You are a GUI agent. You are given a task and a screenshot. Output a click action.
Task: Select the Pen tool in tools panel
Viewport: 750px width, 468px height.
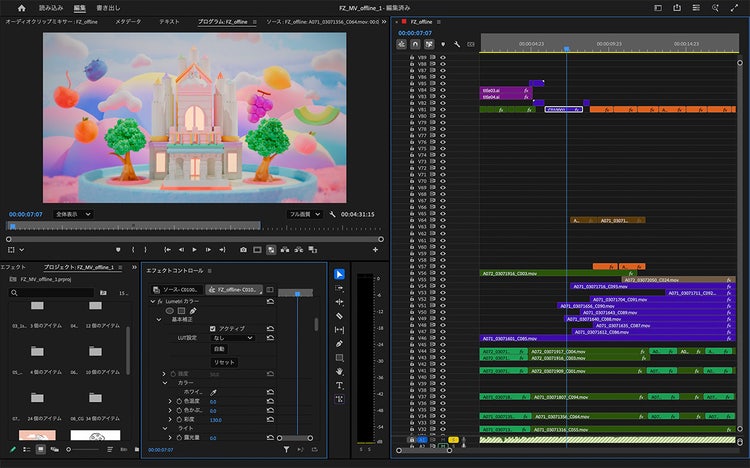pyautogui.click(x=339, y=343)
